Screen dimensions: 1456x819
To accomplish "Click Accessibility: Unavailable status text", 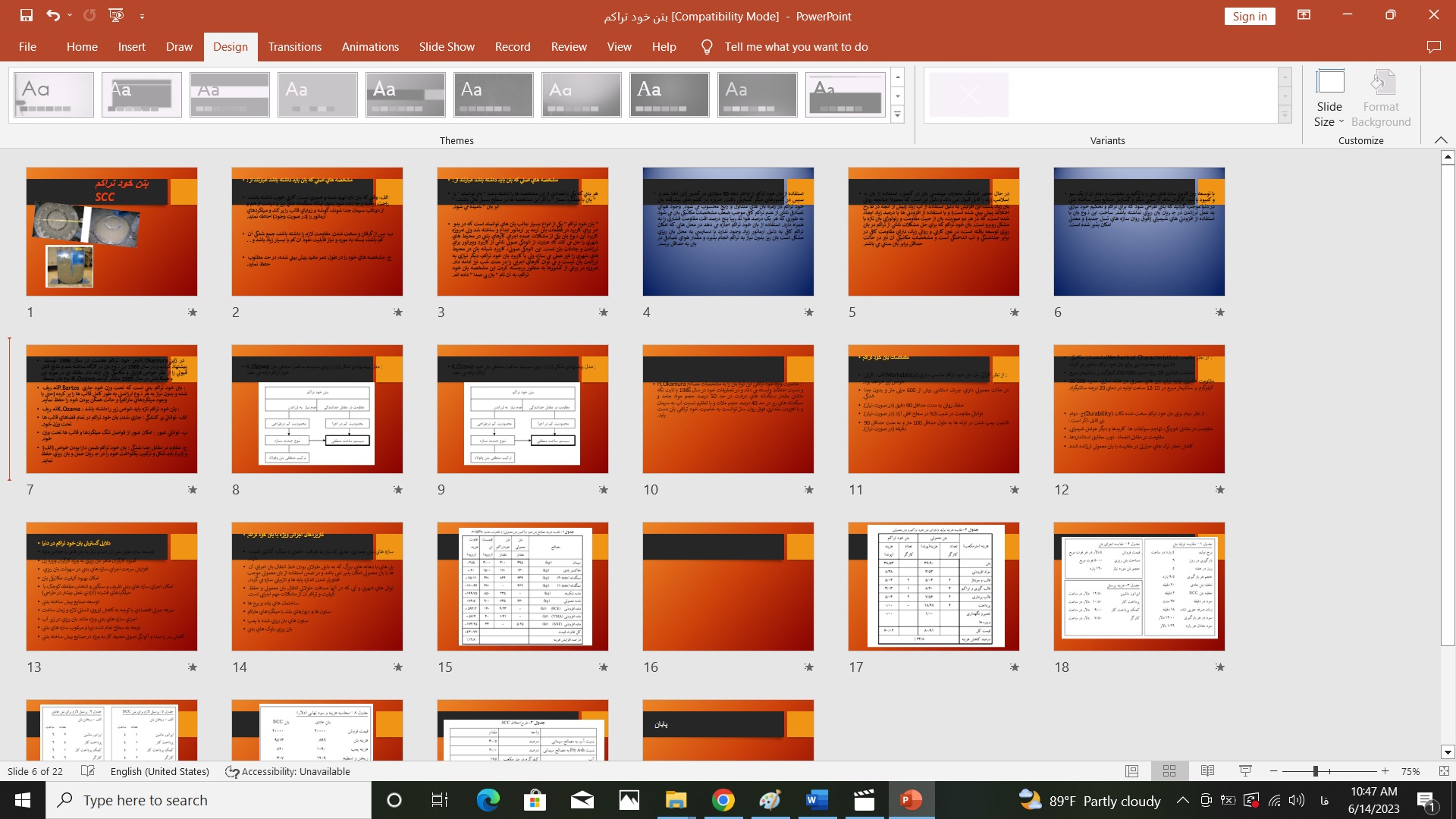I will click(296, 771).
